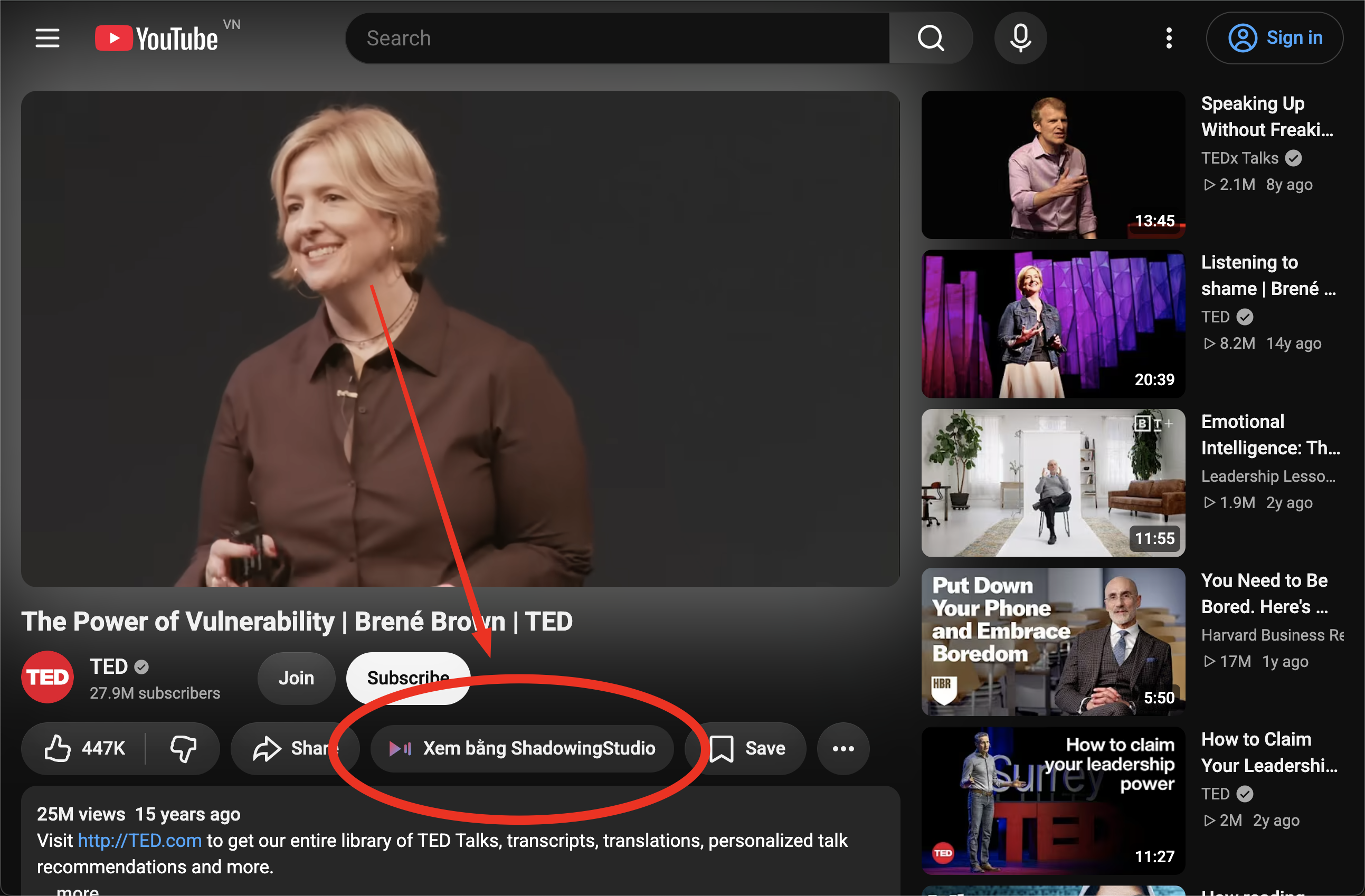
Task: Open Speaking Up Without Freaking thumbnail
Action: [1053, 165]
